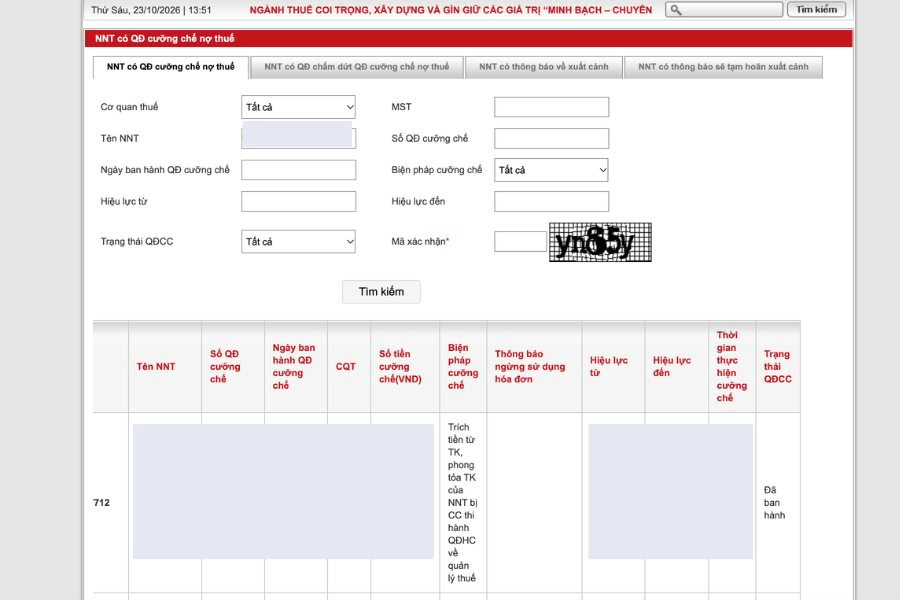Focus the 'Mã xác nhận' captcha input
This screenshot has width=900, height=600.
(521, 242)
